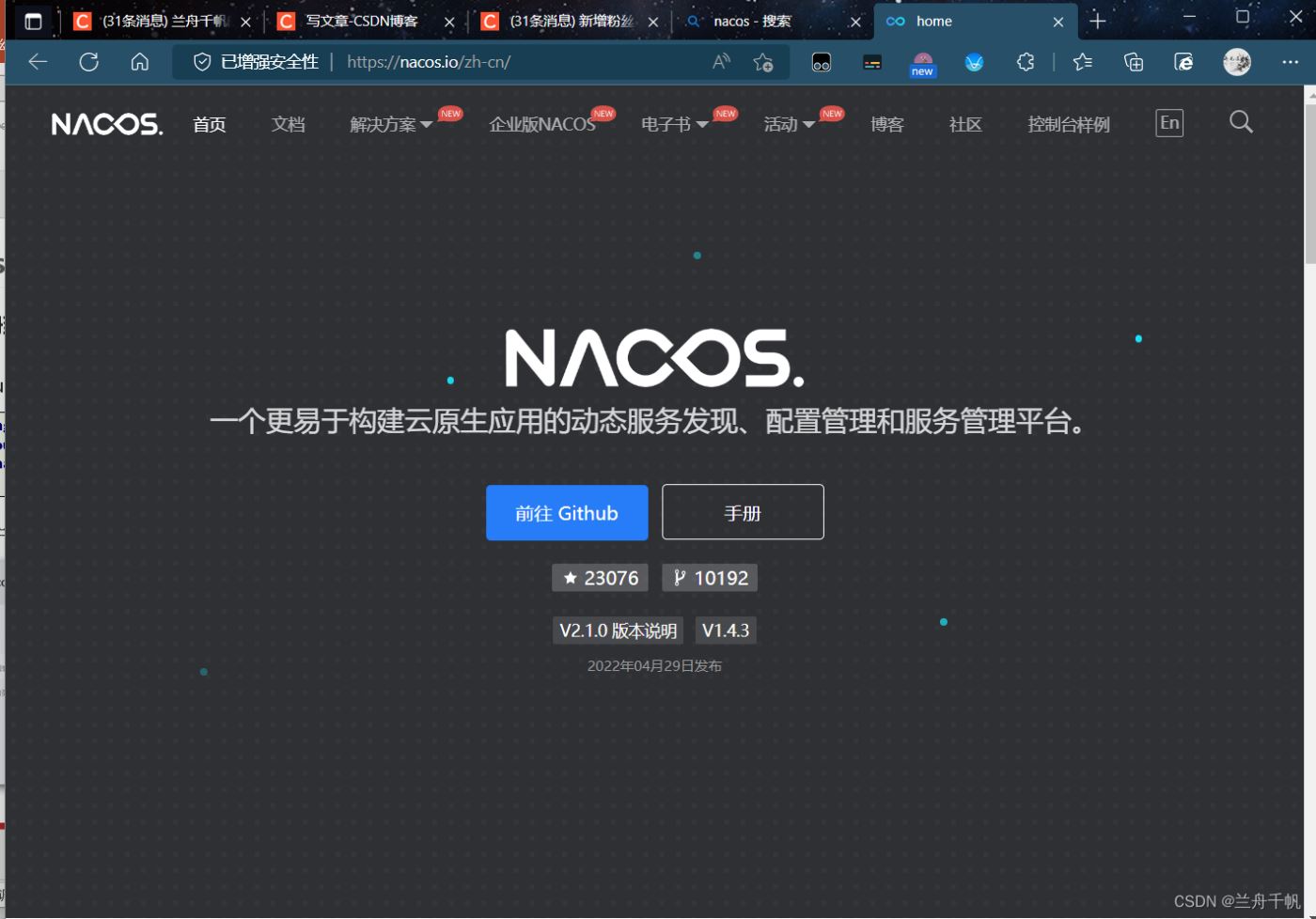The height and width of the screenshot is (919, 1316).
Task: Open the Collections icon
Action: click(x=1134, y=62)
